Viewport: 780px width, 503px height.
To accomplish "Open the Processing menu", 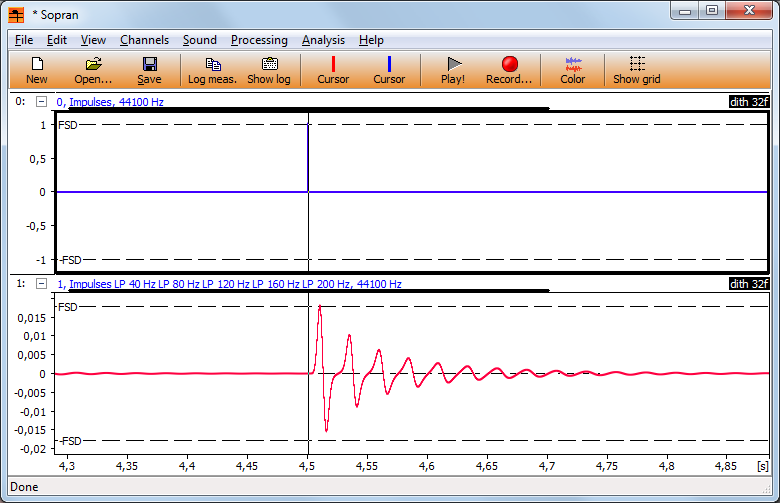I will (259, 40).
